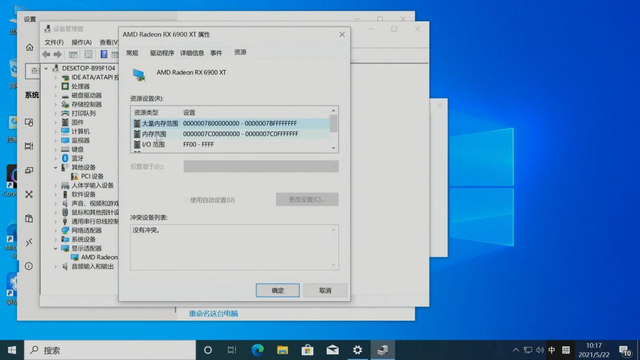Select the AMD Radeon adapter icon in tree
This screenshot has height=360, width=640.
[x=74, y=257]
